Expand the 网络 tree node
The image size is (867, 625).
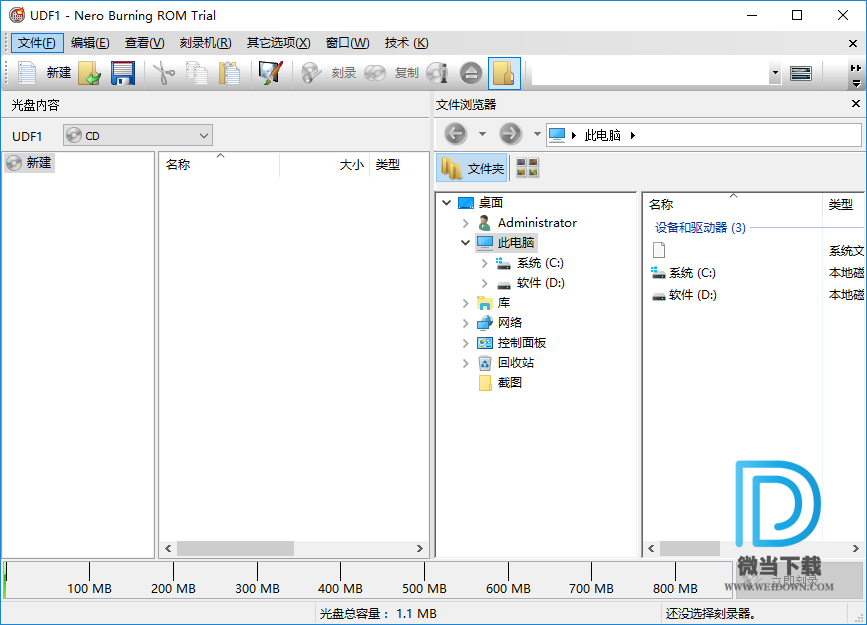pyautogui.click(x=466, y=323)
